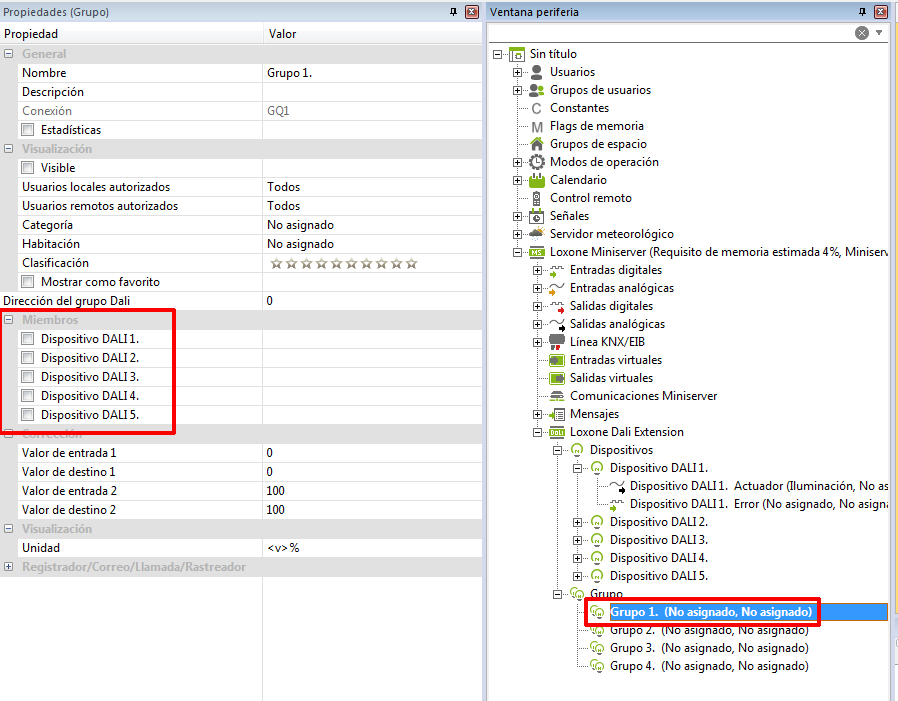This screenshot has height=701, width=898.
Task: Collapse the General properties section
Action: [9, 54]
